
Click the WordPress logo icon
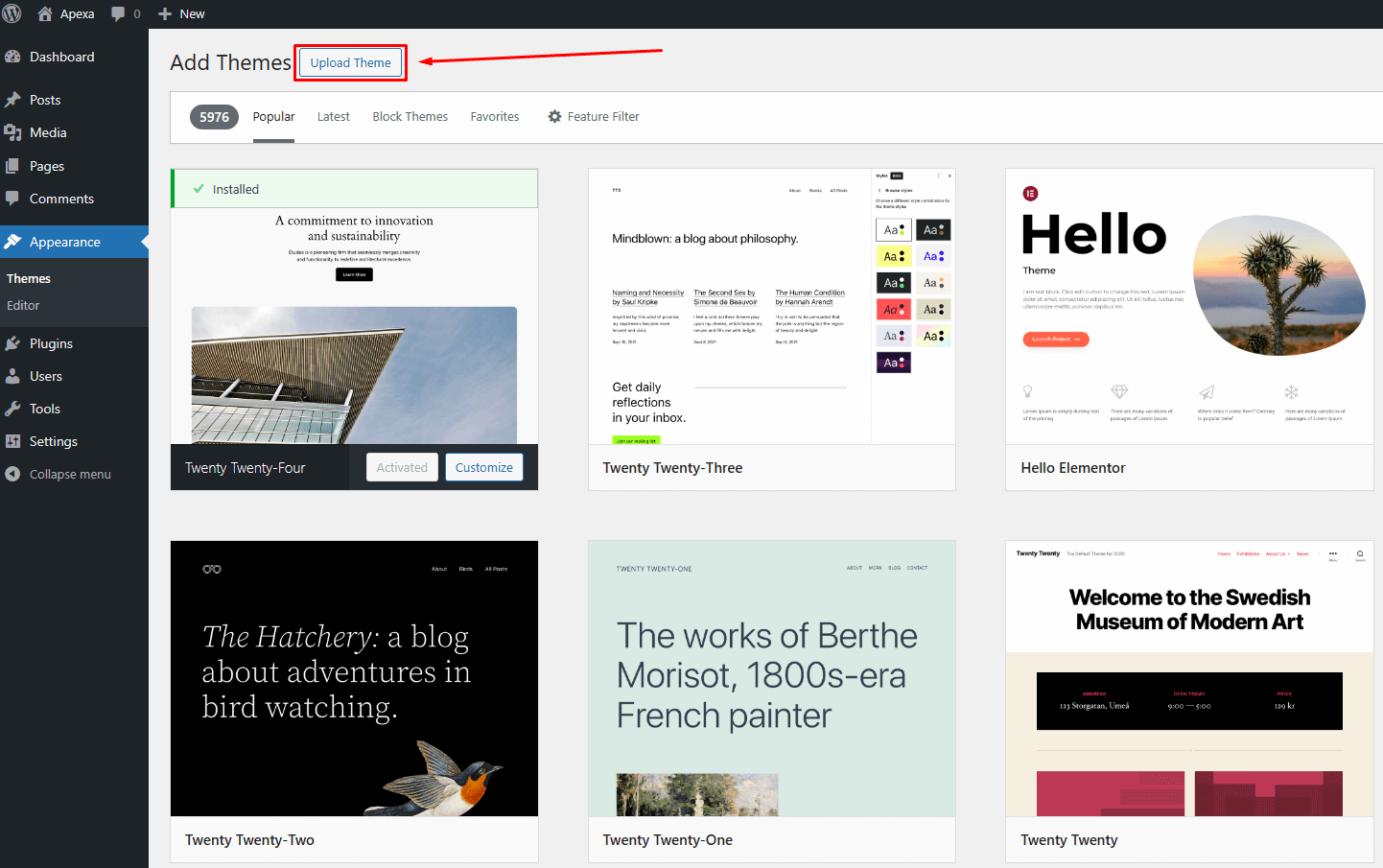click(12, 13)
